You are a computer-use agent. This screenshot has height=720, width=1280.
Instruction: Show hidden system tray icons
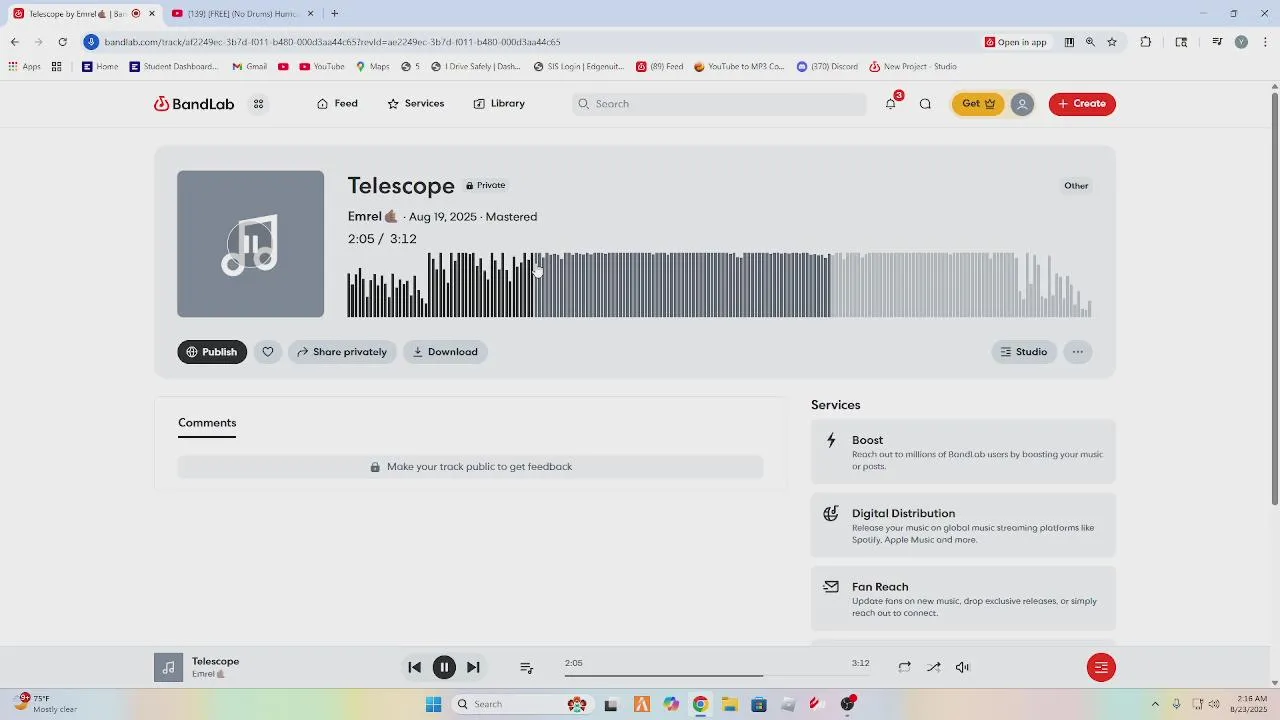pos(1155,704)
